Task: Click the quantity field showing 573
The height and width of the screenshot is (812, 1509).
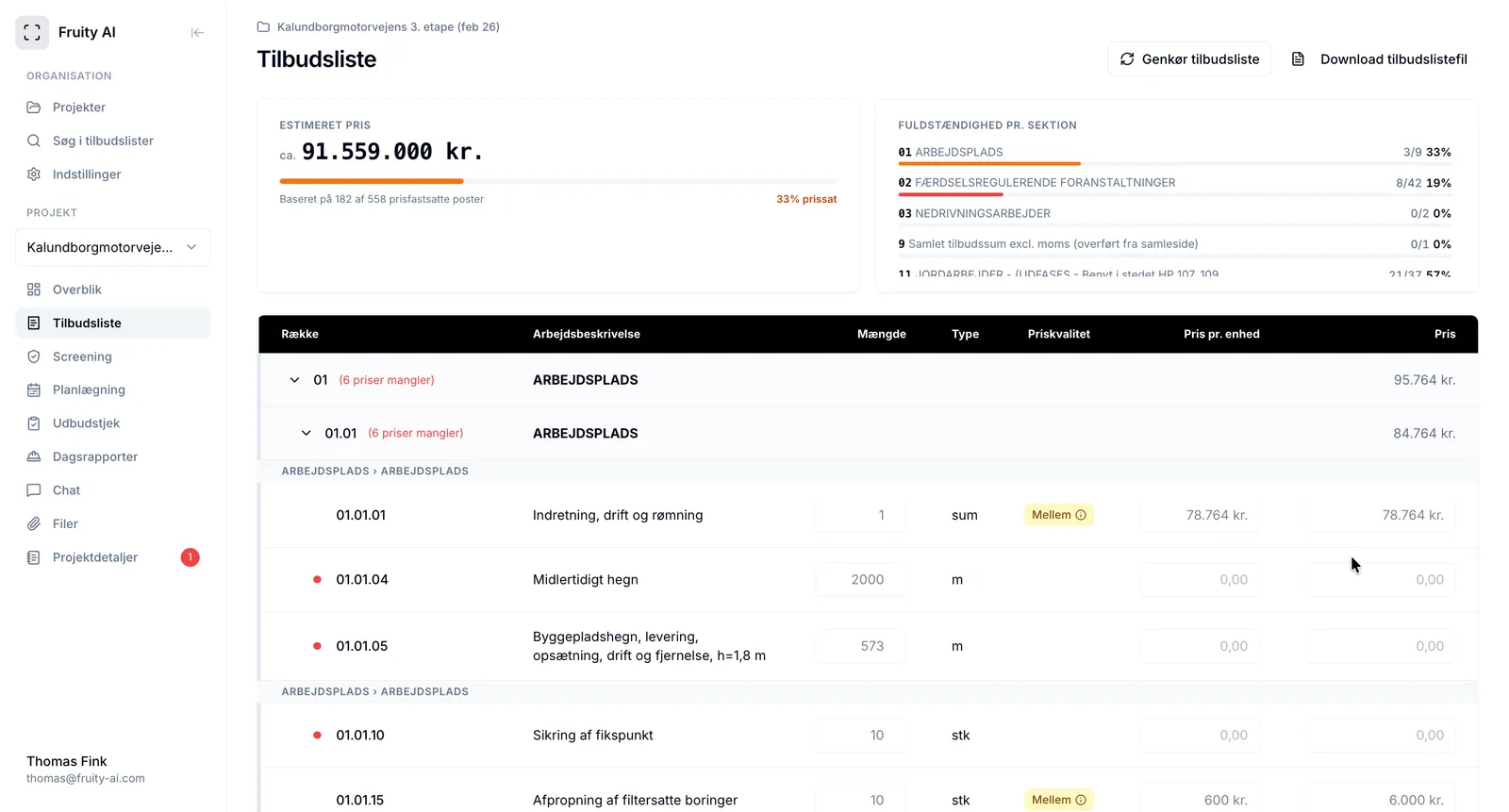Action: click(861, 646)
